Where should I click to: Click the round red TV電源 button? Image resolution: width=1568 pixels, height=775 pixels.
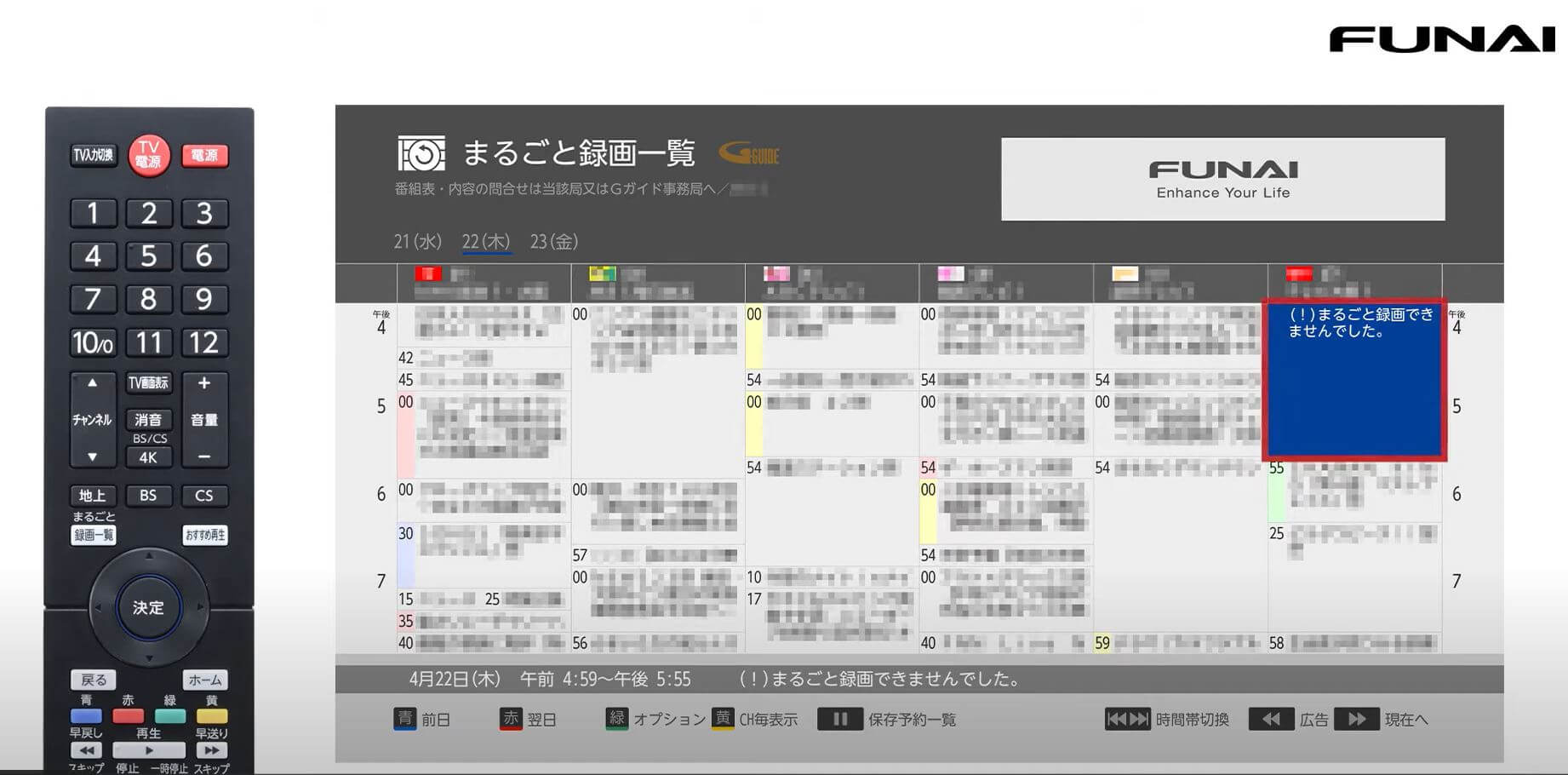[x=149, y=155]
